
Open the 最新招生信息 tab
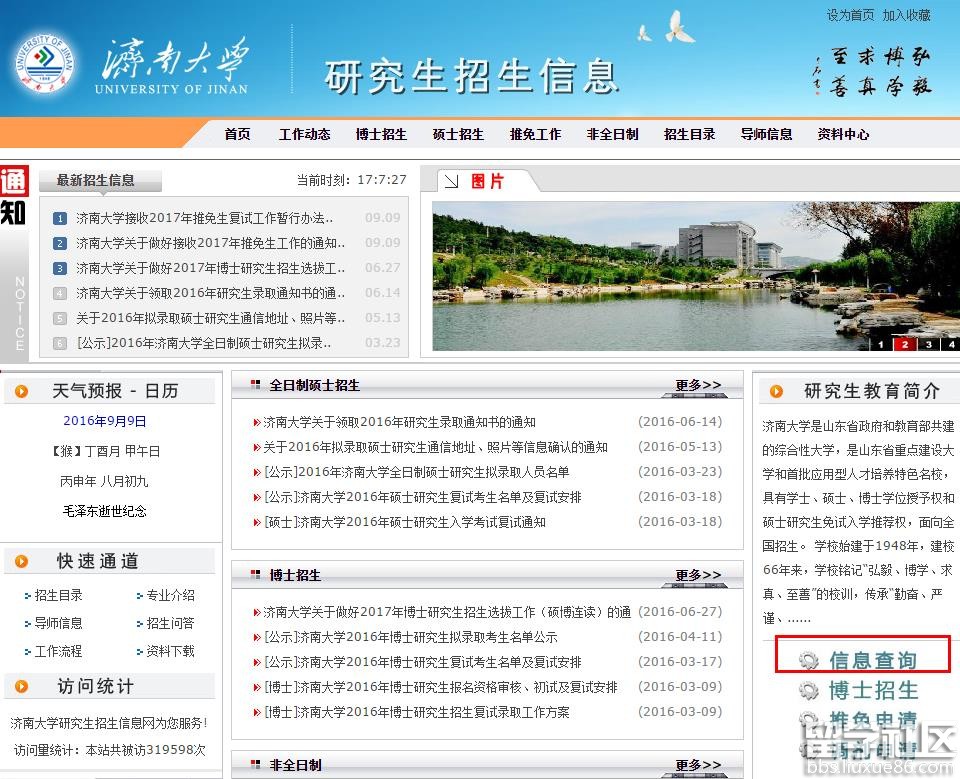[96, 181]
